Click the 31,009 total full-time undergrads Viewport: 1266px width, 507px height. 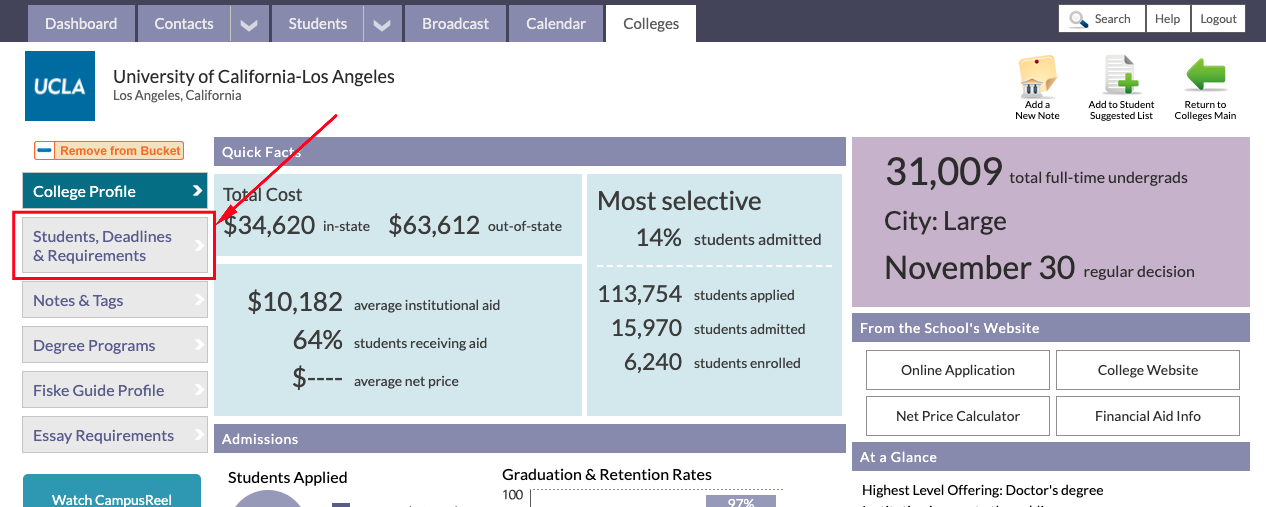pyautogui.click(x=1036, y=173)
